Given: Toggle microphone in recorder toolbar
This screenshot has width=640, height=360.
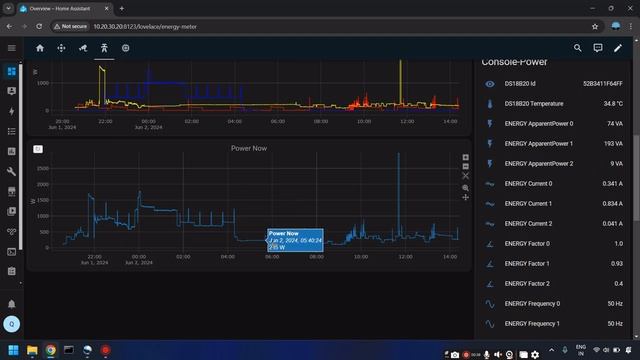Looking at the screenshot, I should pos(487,355).
